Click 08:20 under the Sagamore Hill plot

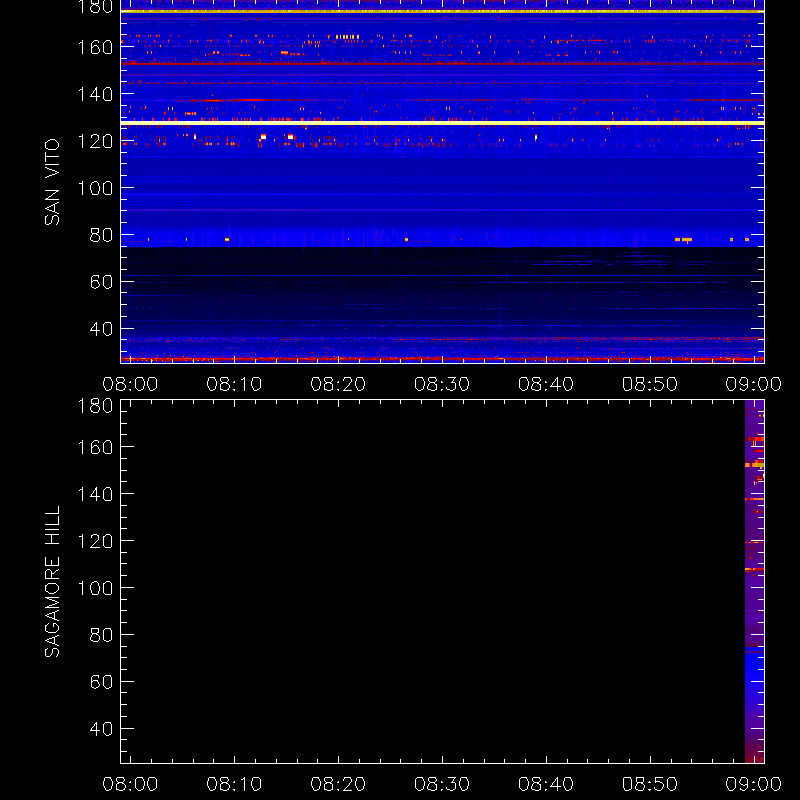tap(338, 784)
